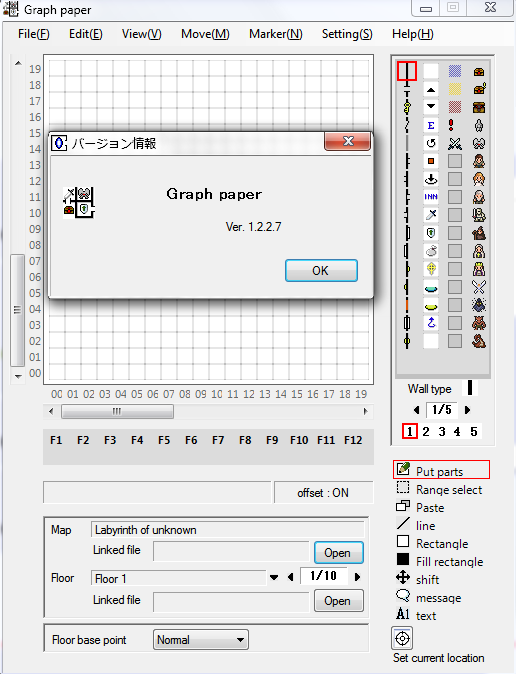Select the red exclamation mark marker
Viewport: 516px width, 674px height.
451,125
